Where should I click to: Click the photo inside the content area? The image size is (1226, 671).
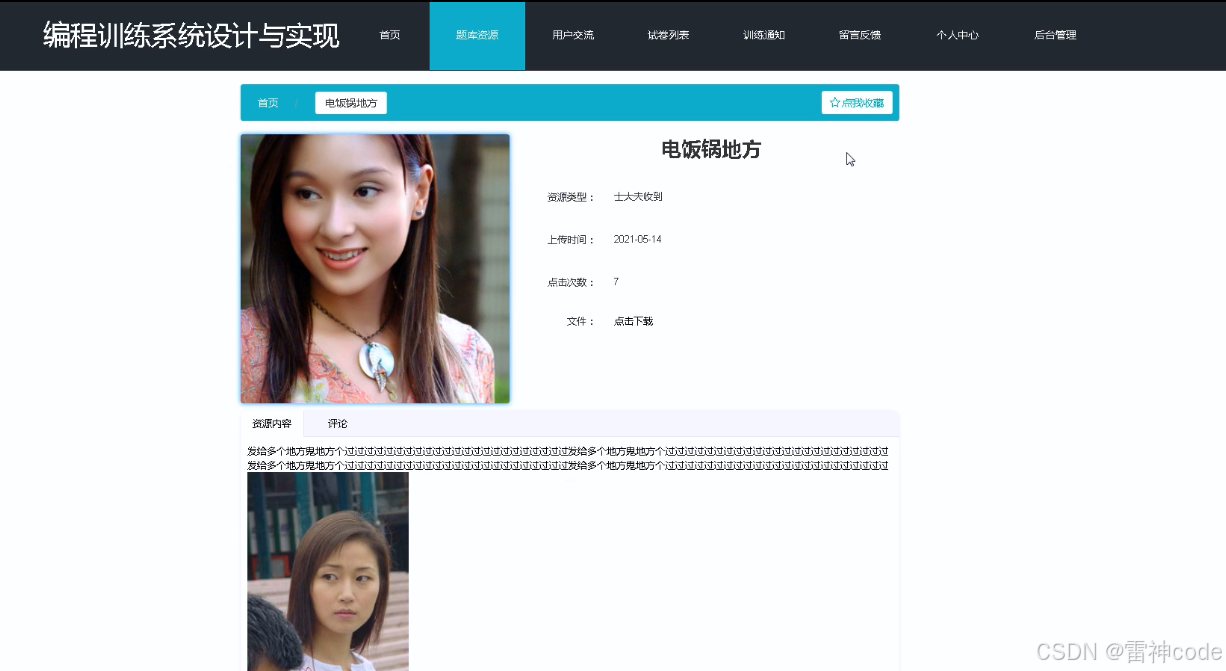(x=328, y=570)
